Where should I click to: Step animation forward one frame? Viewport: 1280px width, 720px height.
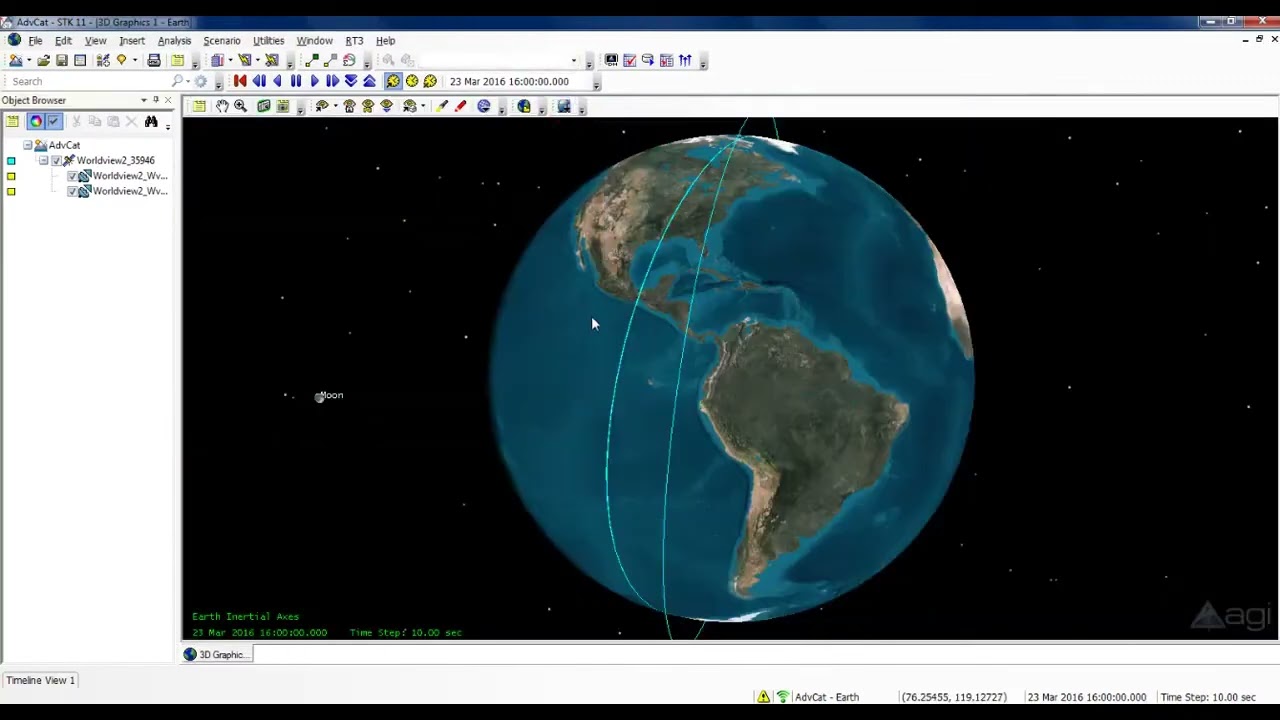tap(332, 81)
